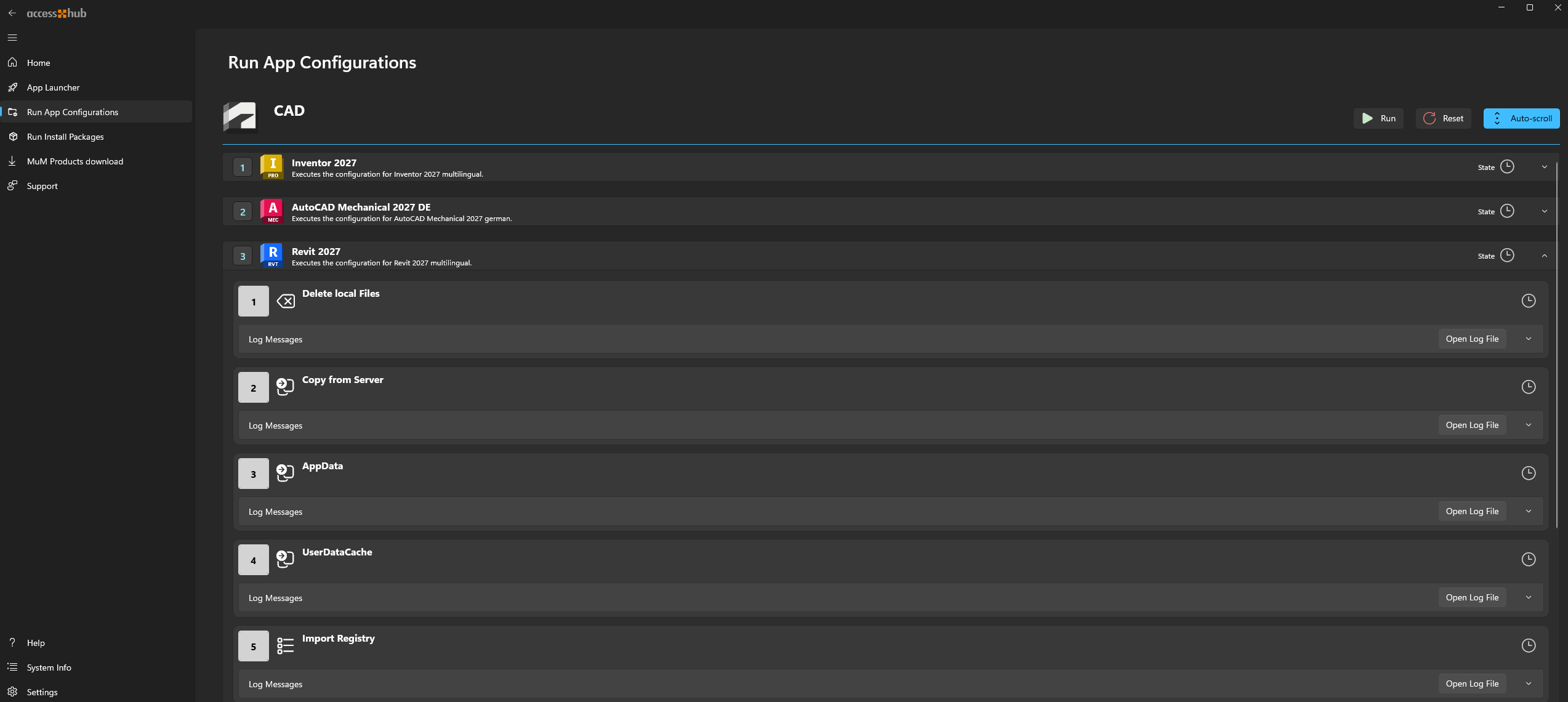This screenshot has width=1568, height=702.
Task: Open MuM Products download page
Action: [x=96, y=161]
